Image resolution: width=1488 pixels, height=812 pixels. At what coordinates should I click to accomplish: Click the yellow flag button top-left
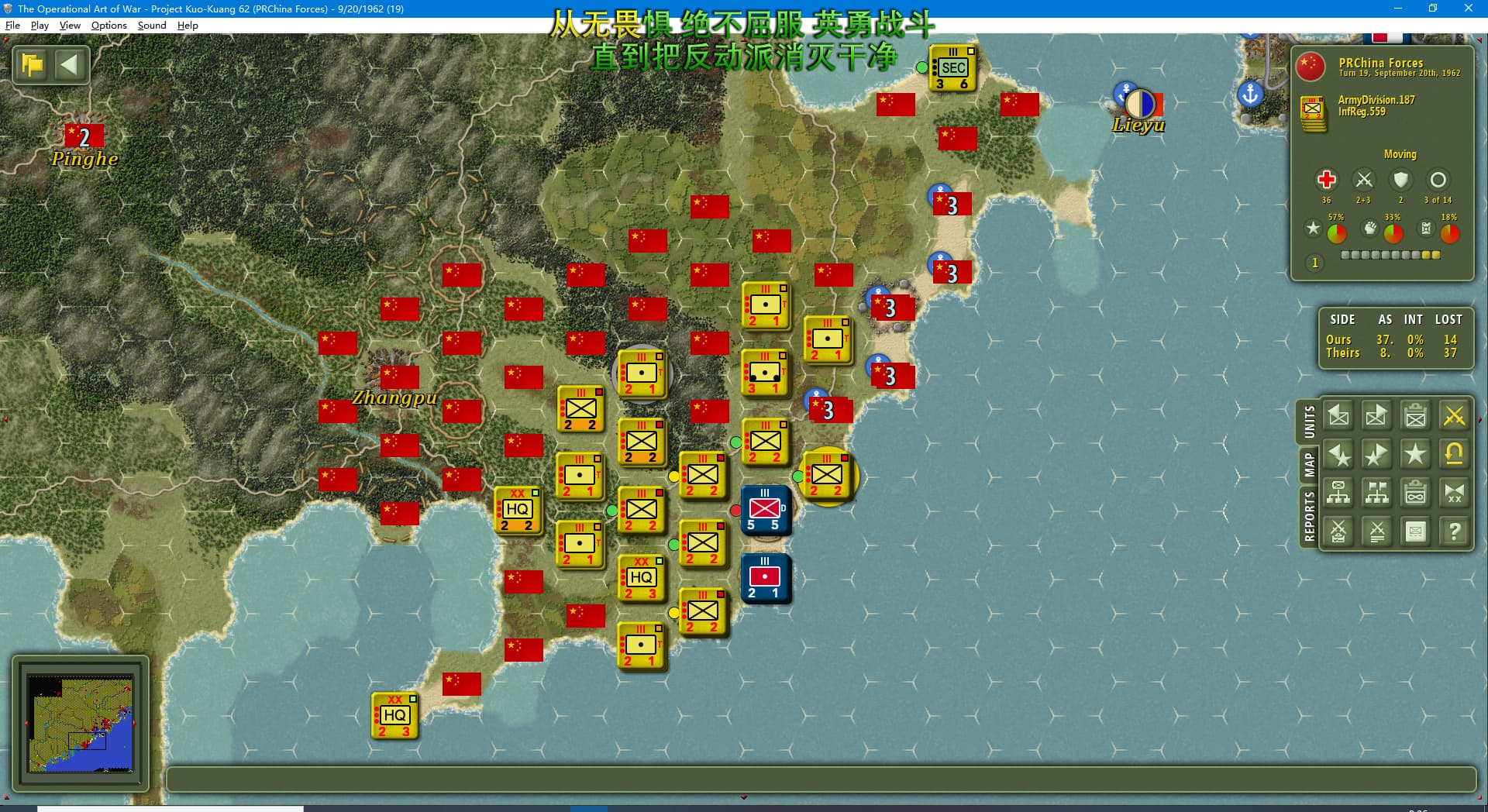(x=33, y=65)
